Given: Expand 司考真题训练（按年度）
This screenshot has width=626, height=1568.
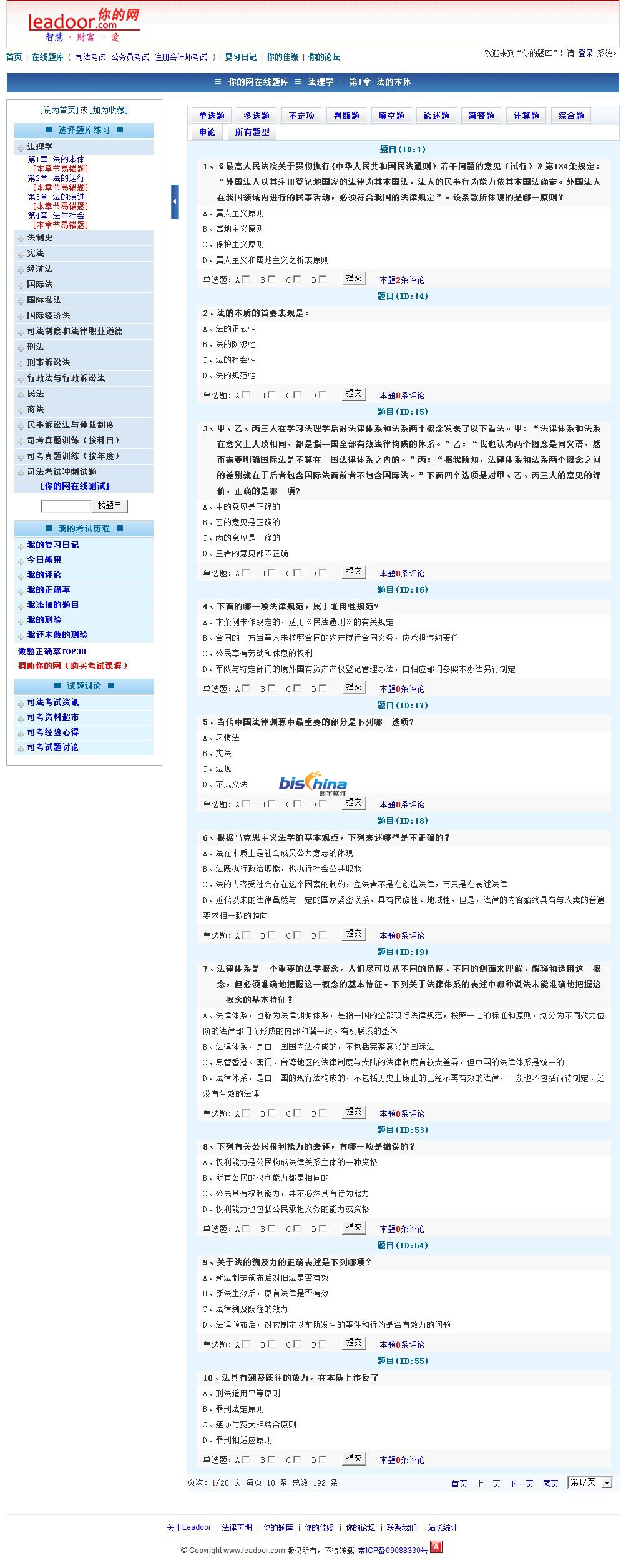Looking at the screenshot, I should [x=73, y=456].
